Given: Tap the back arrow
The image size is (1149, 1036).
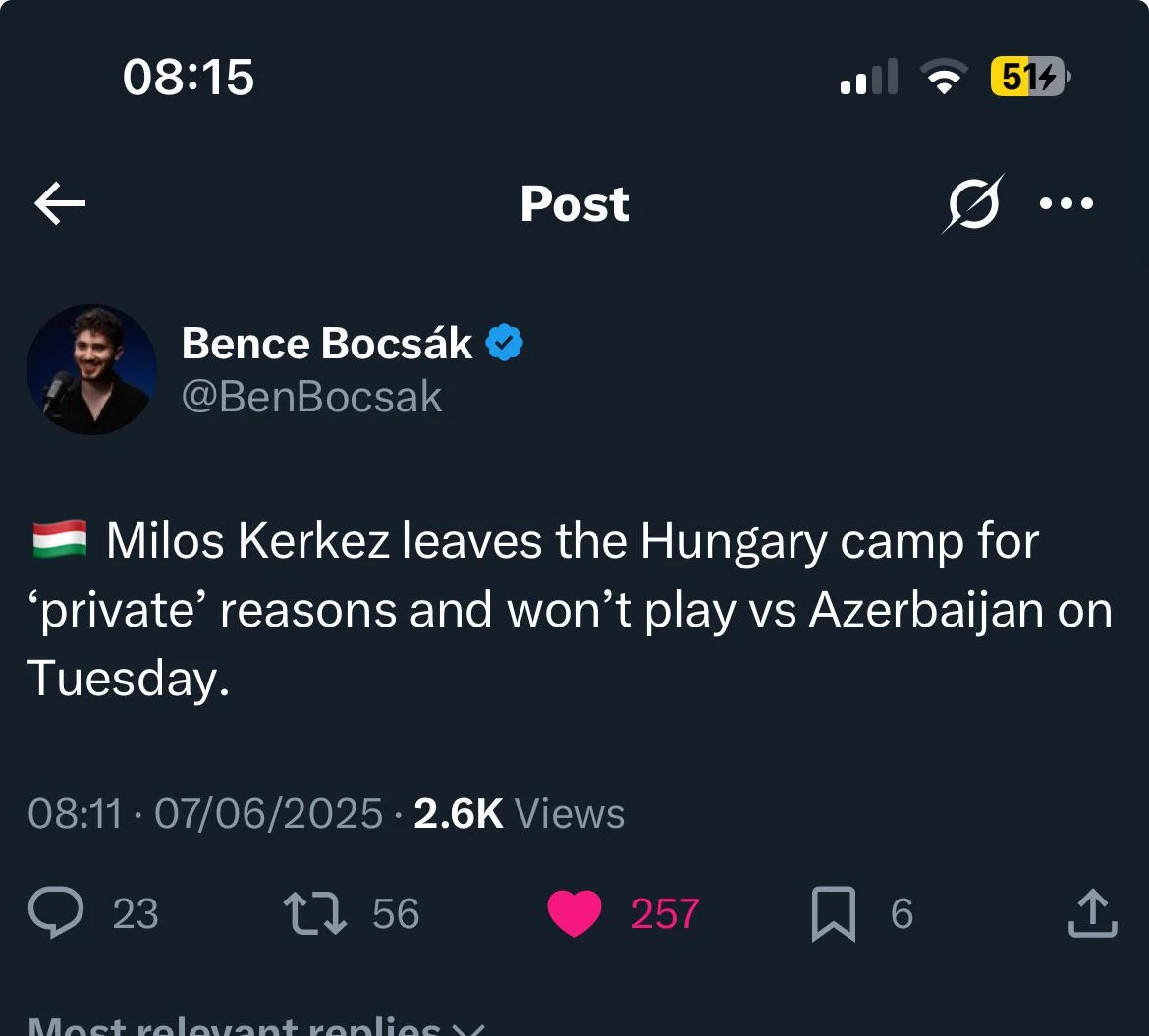Looking at the screenshot, I should pyautogui.click(x=60, y=203).
